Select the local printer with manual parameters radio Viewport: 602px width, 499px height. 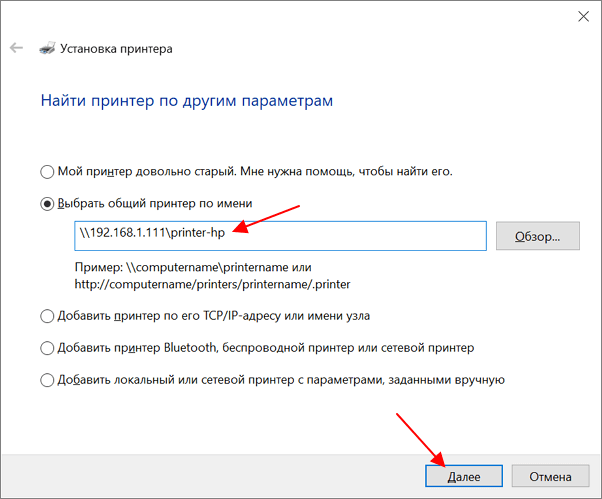pyautogui.click(x=47, y=380)
